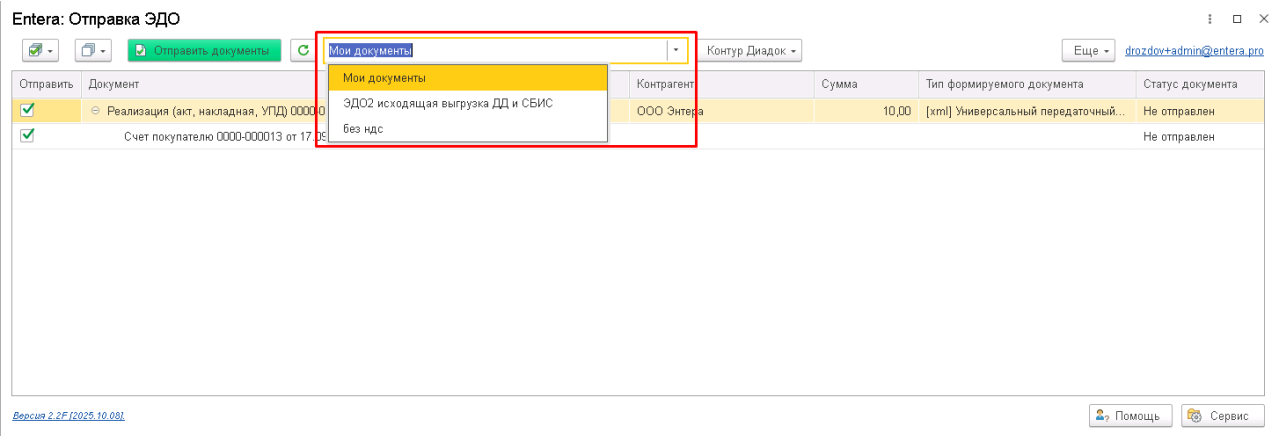Image resolution: width=1284 pixels, height=436 pixels.
Task: Click the Контрагент column header
Action: coord(721,84)
